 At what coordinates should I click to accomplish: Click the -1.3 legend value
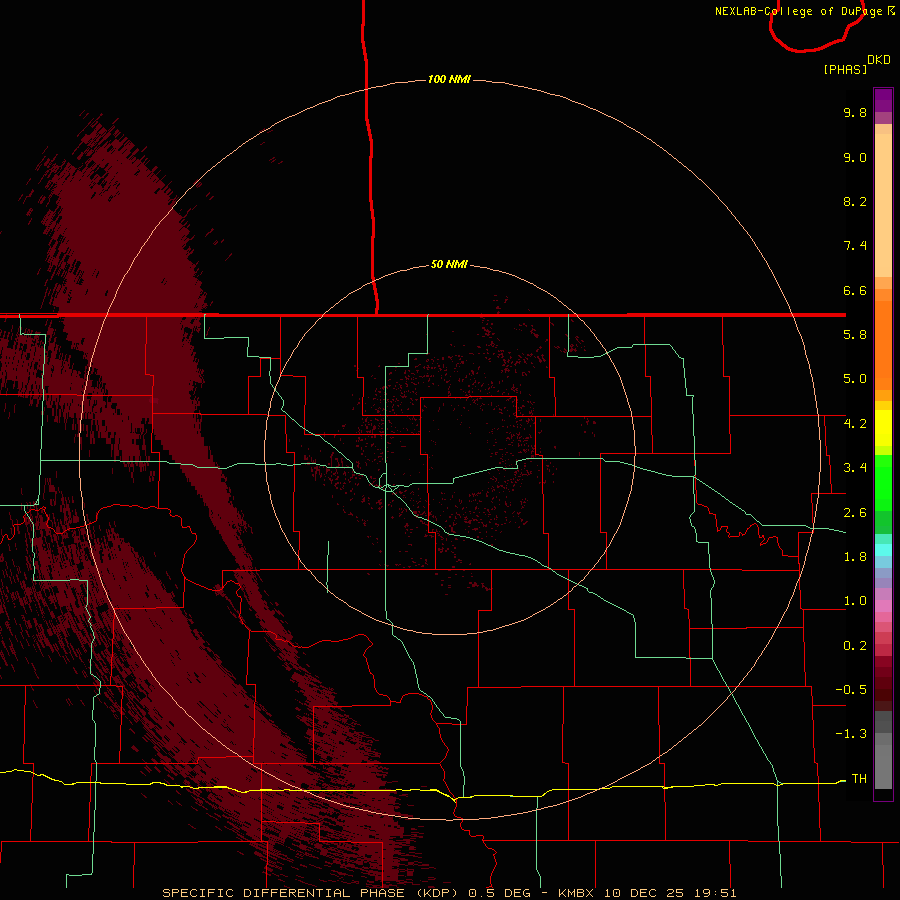[x=851, y=734]
